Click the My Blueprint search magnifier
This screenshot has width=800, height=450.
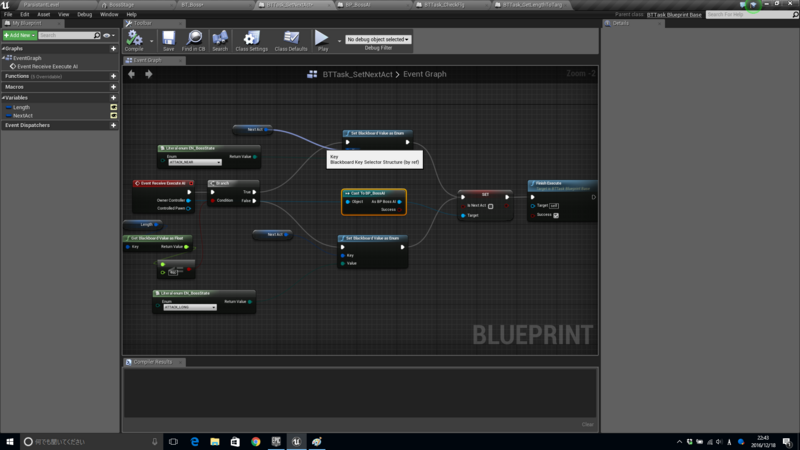pyautogui.click(x=97, y=35)
